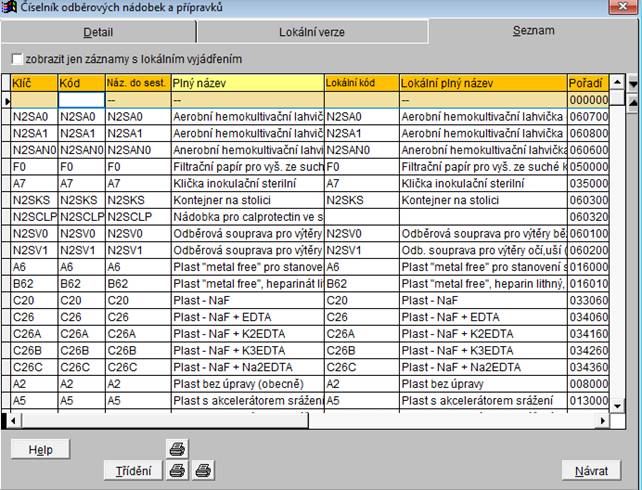Click the application icon in title bar
Screen dimensions: 642x490
9,7
